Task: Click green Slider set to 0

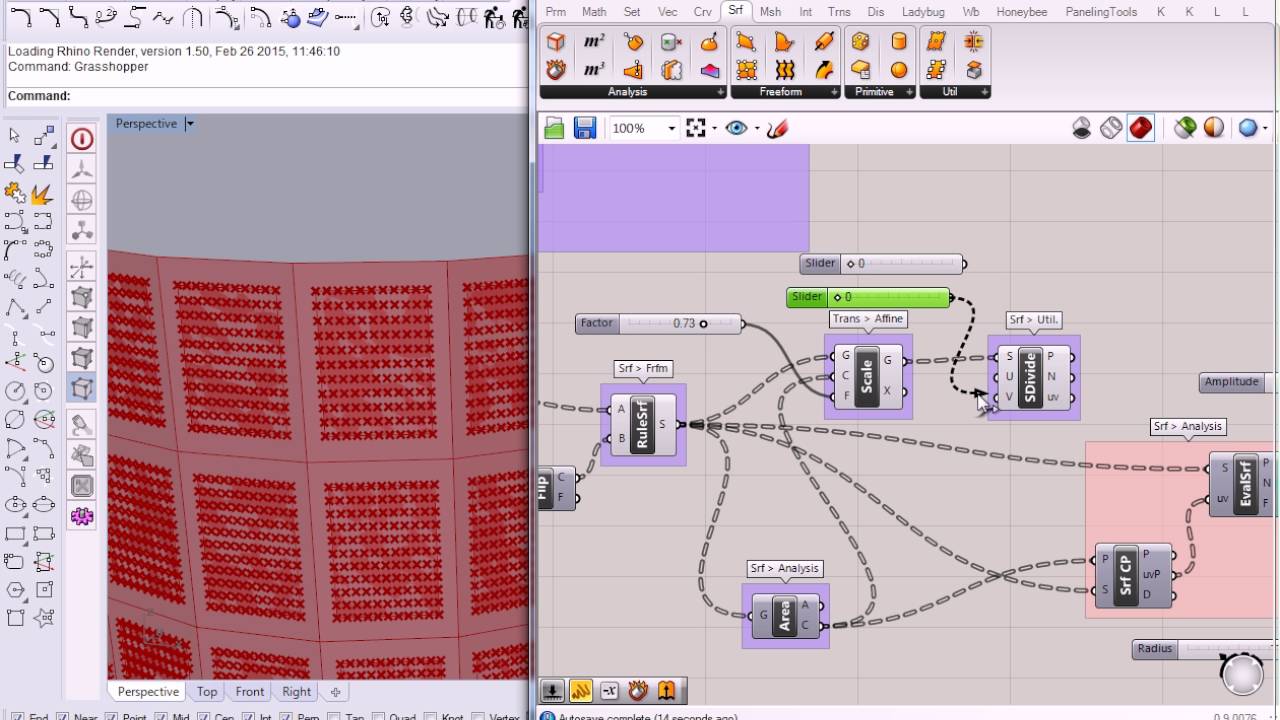Action: (868, 297)
